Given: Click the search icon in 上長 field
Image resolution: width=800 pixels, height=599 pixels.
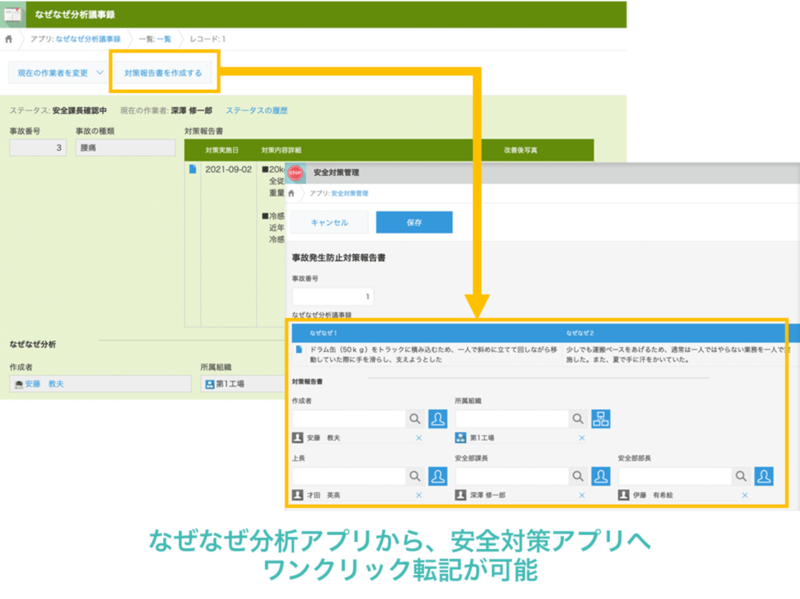Looking at the screenshot, I should coord(415,476).
